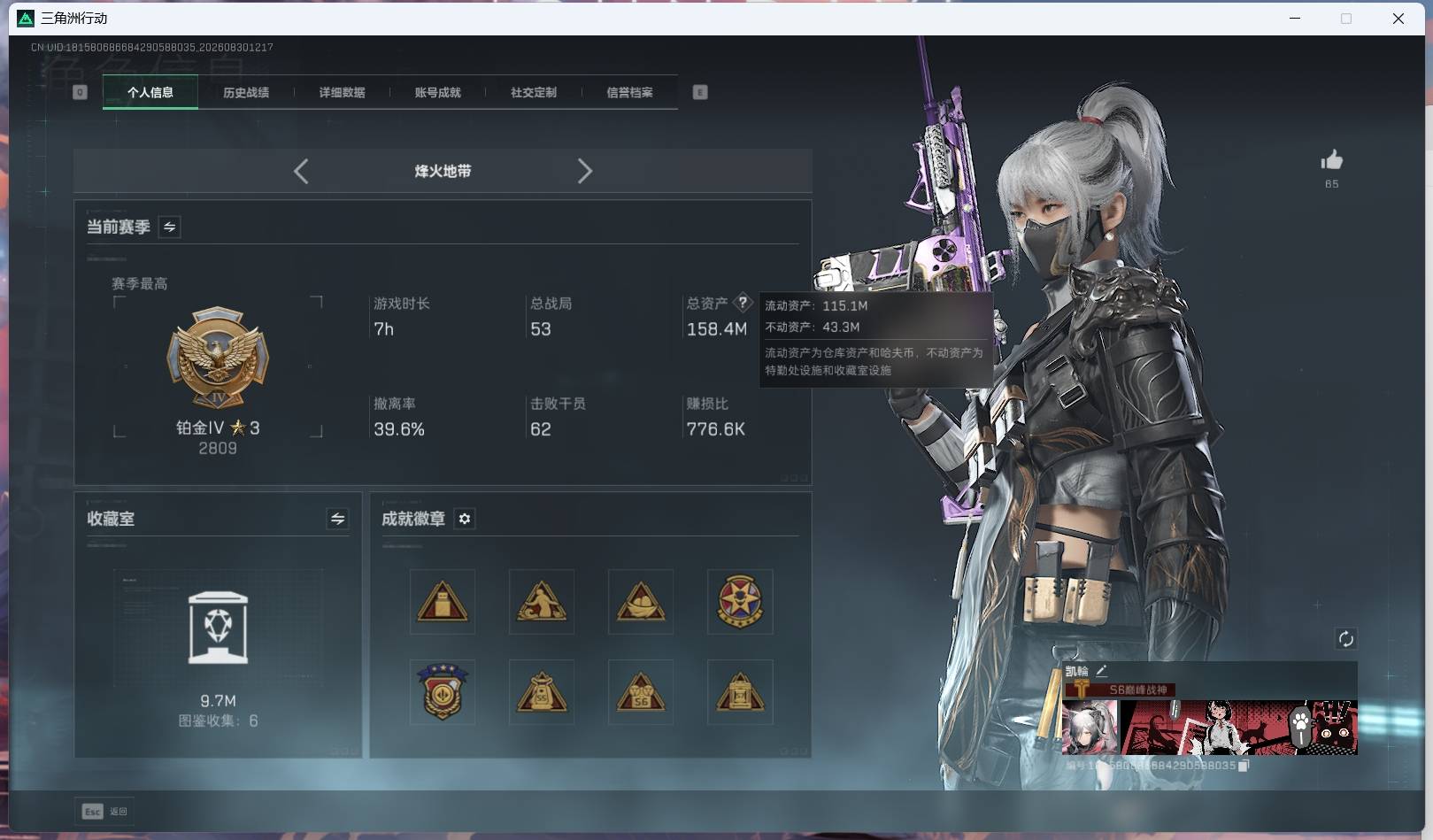
Task: Open achievement badge settings gear
Action: pyautogui.click(x=465, y=519)
